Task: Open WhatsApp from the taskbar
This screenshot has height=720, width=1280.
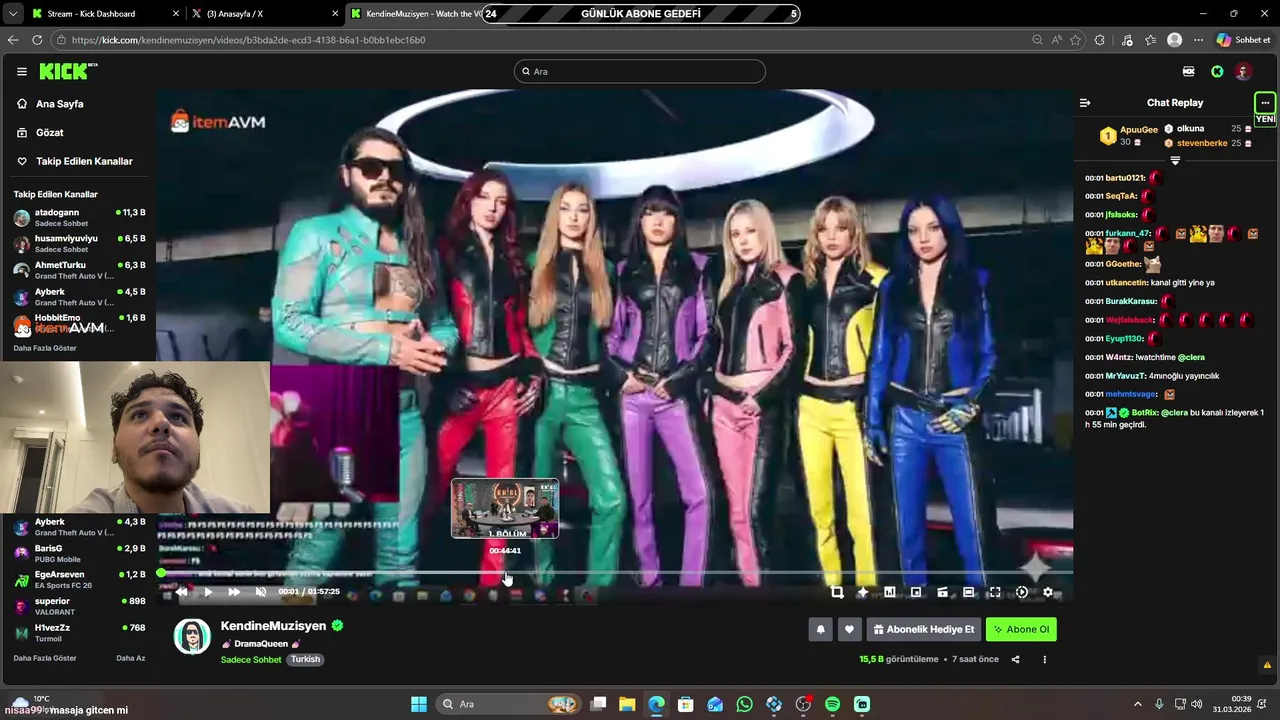Action: point(744,704)
